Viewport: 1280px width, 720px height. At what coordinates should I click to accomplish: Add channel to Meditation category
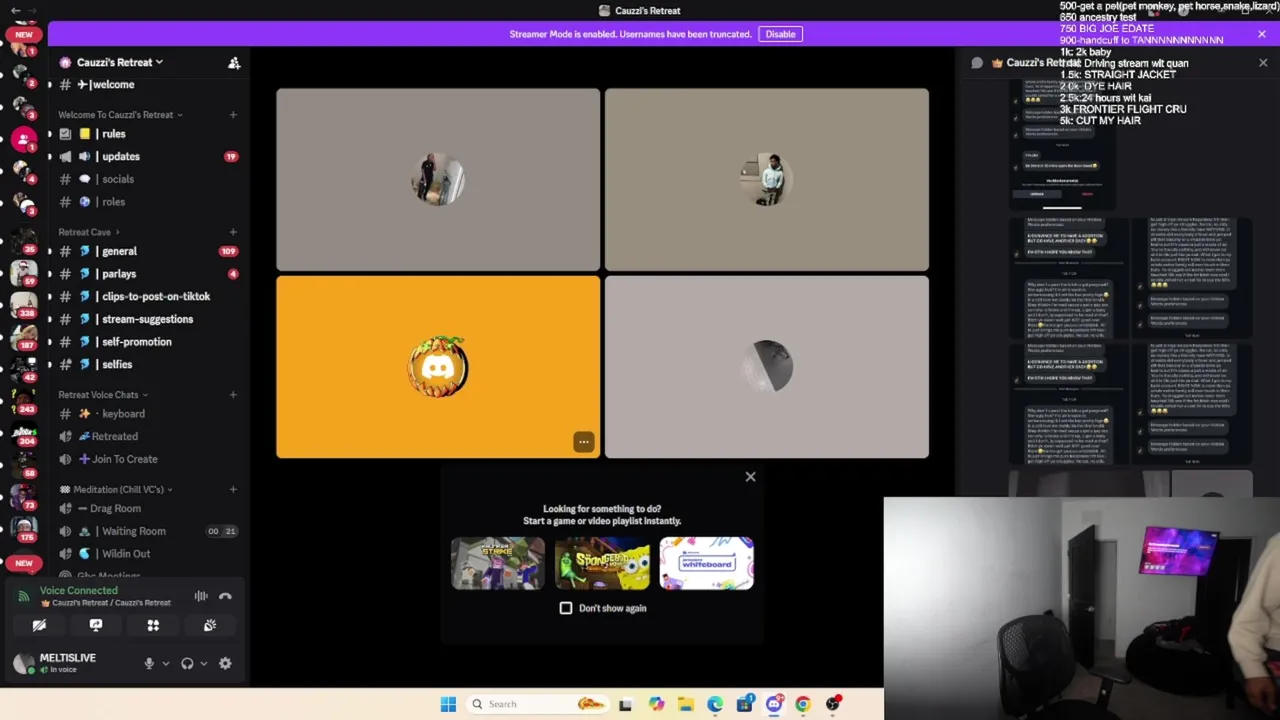pos(233,490)
